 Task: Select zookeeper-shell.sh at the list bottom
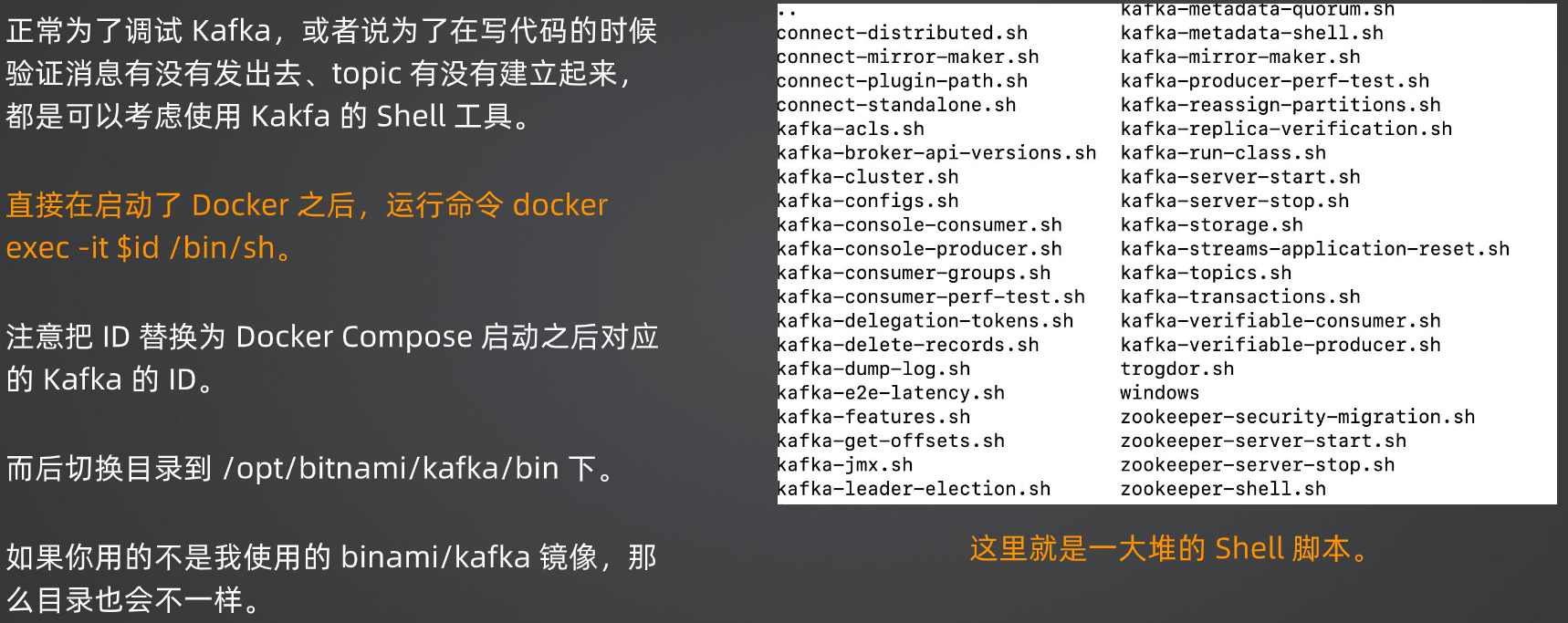1223,489
